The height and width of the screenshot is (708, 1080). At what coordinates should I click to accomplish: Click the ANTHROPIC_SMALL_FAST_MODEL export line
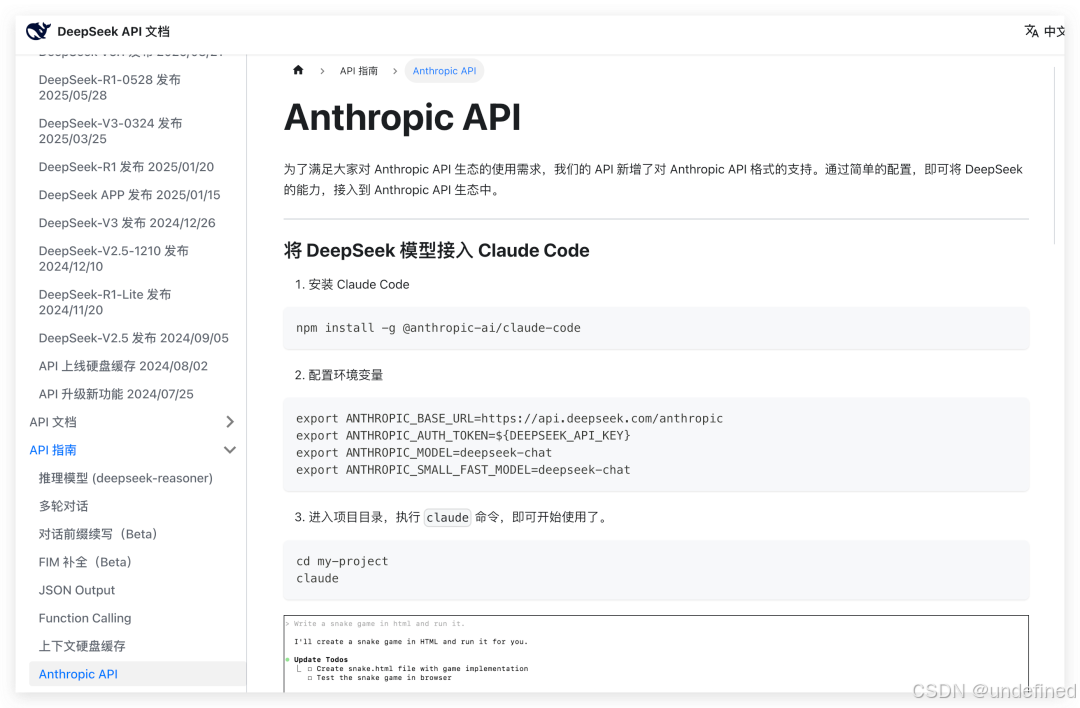coord(463,470)
